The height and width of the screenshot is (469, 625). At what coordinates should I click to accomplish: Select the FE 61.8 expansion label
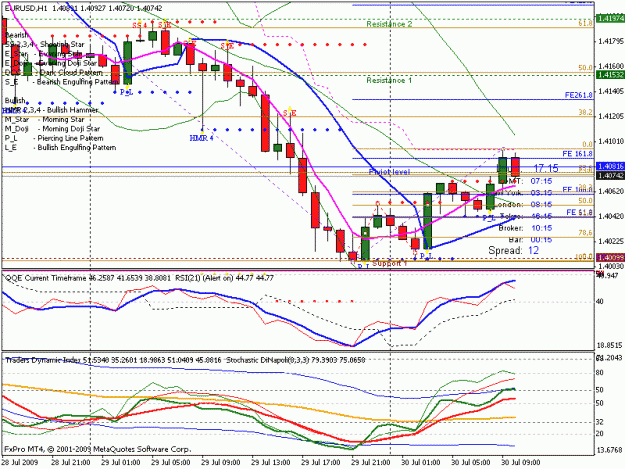[x=580, y=212]
